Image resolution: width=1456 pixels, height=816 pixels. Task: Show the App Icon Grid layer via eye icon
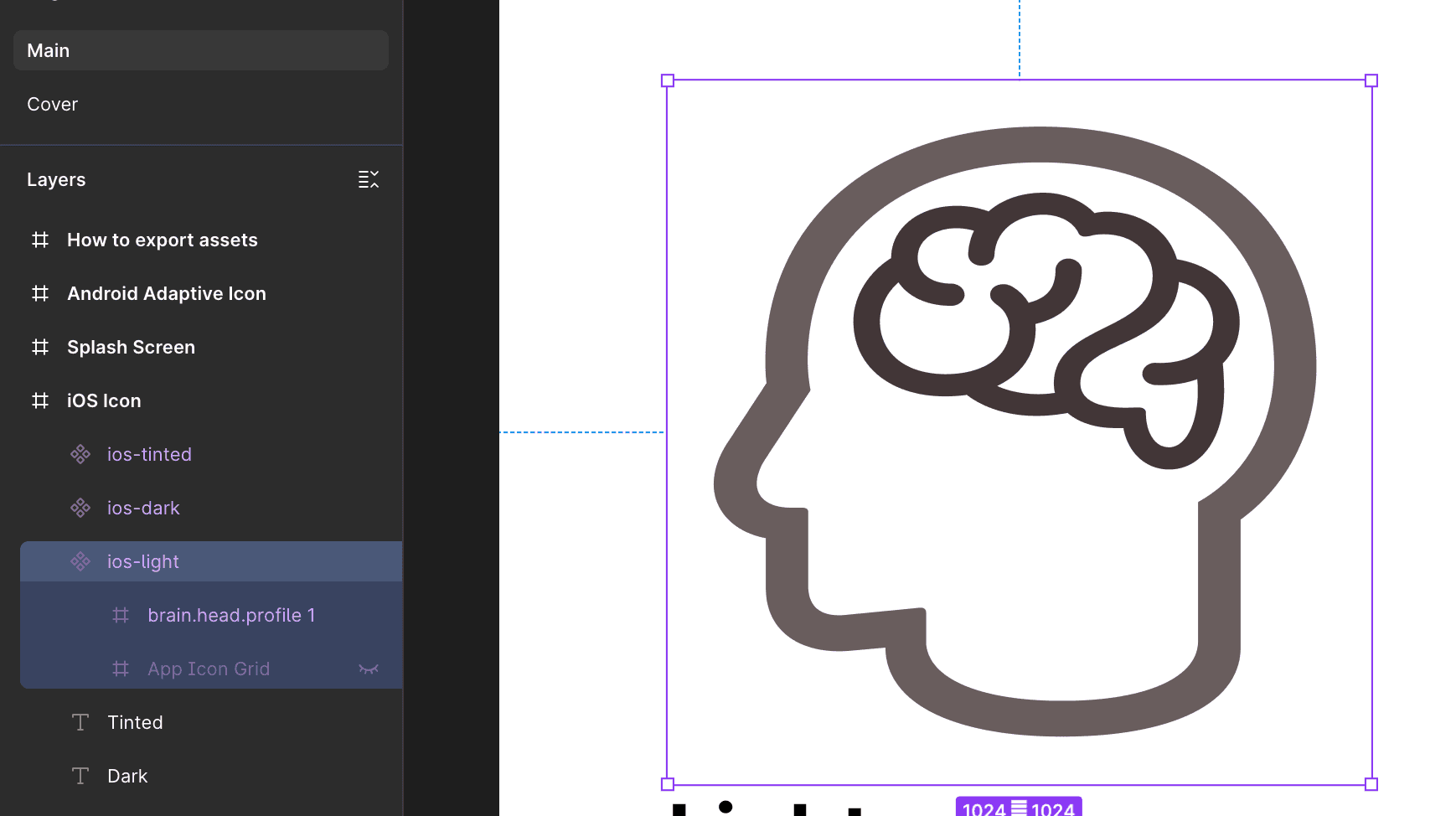[x=369, y=669]
